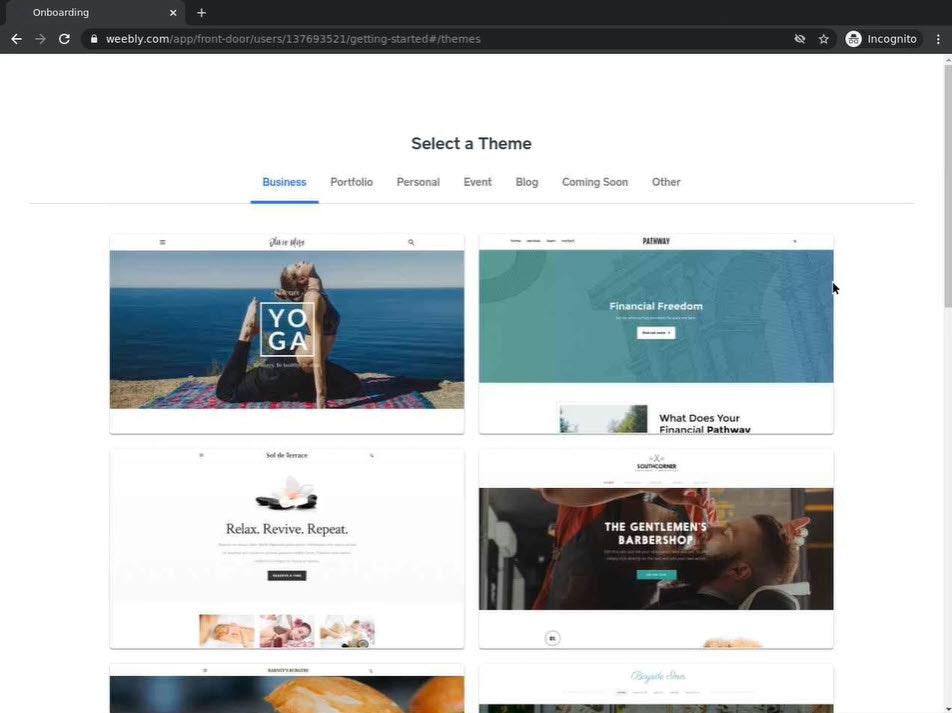The image size is (952, 713).
Task: Click the crossed-eye extension icon near the address bar
Action: tap(799, 38)
